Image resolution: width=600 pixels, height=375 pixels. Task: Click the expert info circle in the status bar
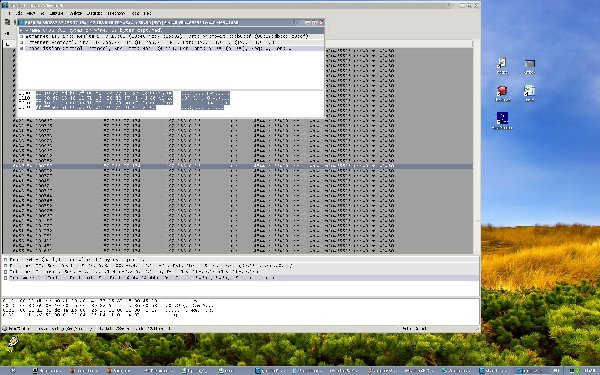pyautogui.click(x=5, y=329)
